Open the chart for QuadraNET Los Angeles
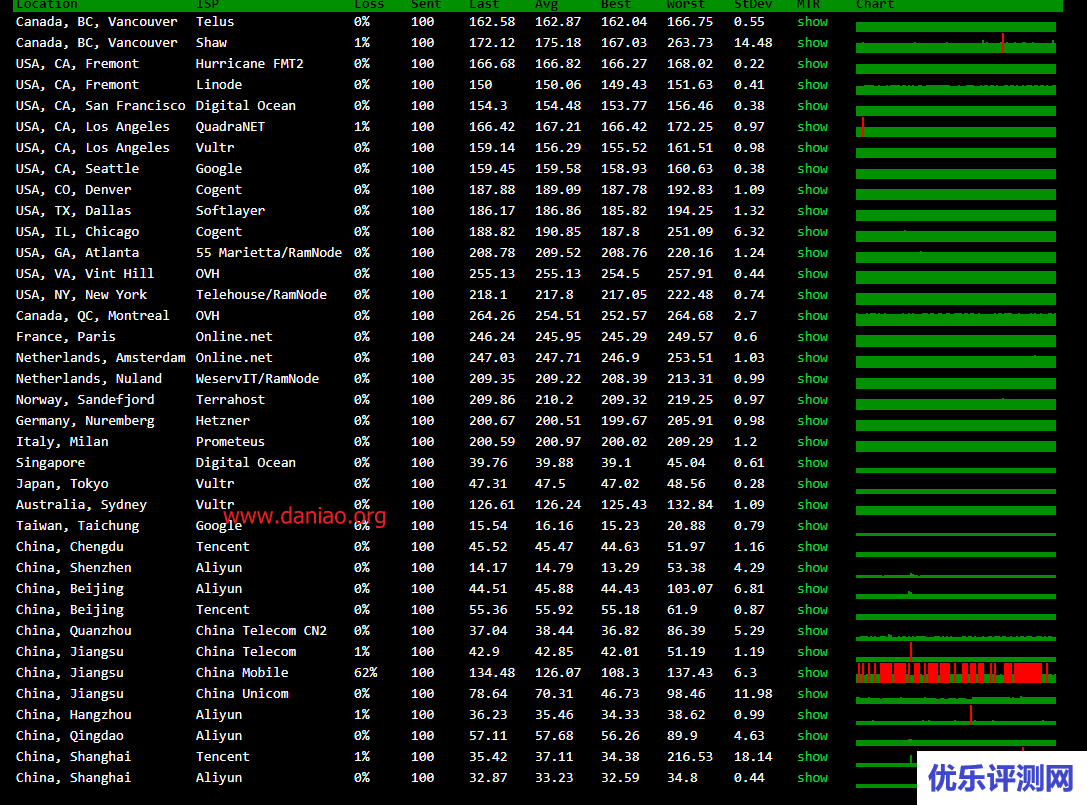Image resolution: width=1087 pixels, height=805 pixels. pos(955,128)
